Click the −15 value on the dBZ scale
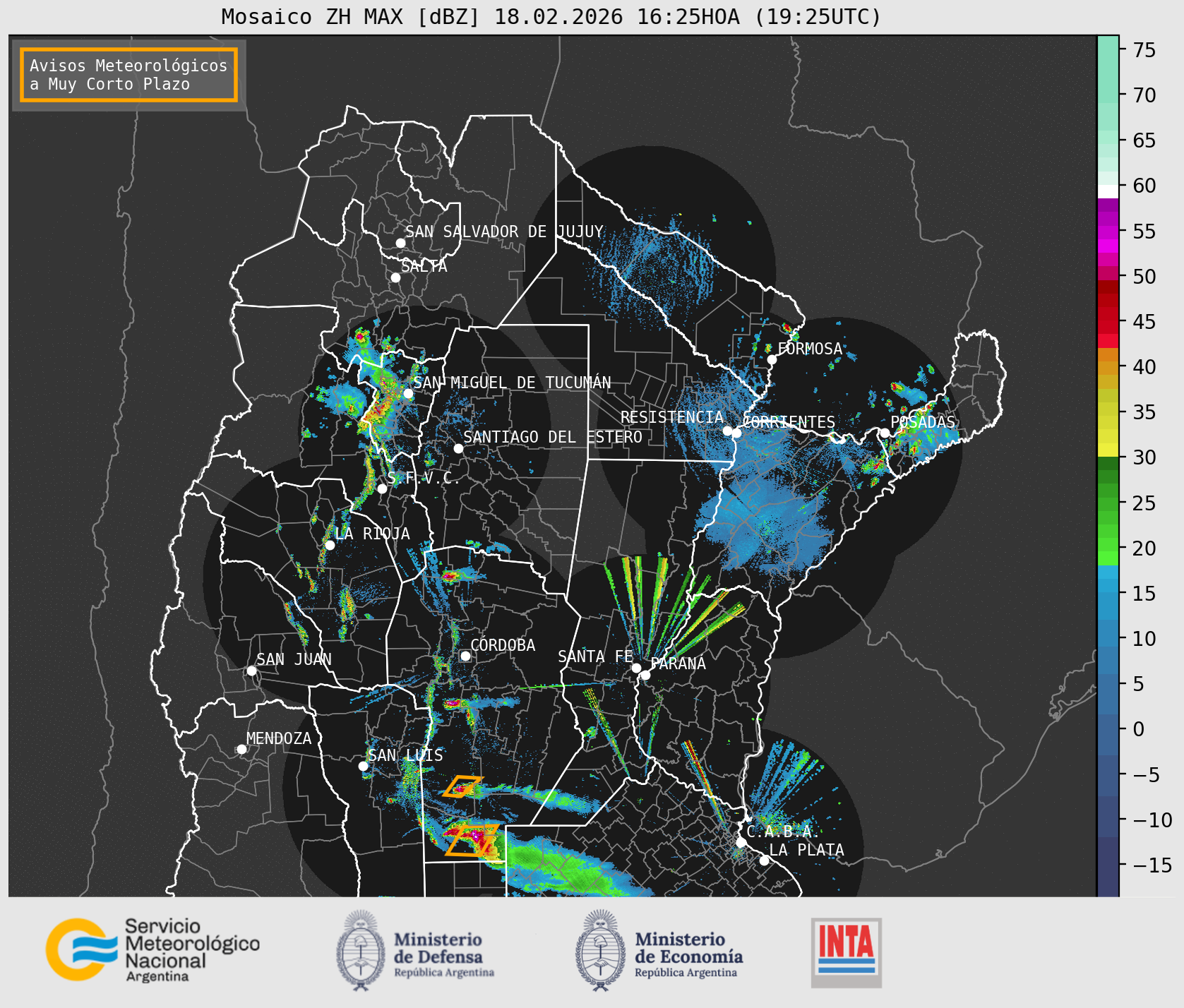 1152,865
